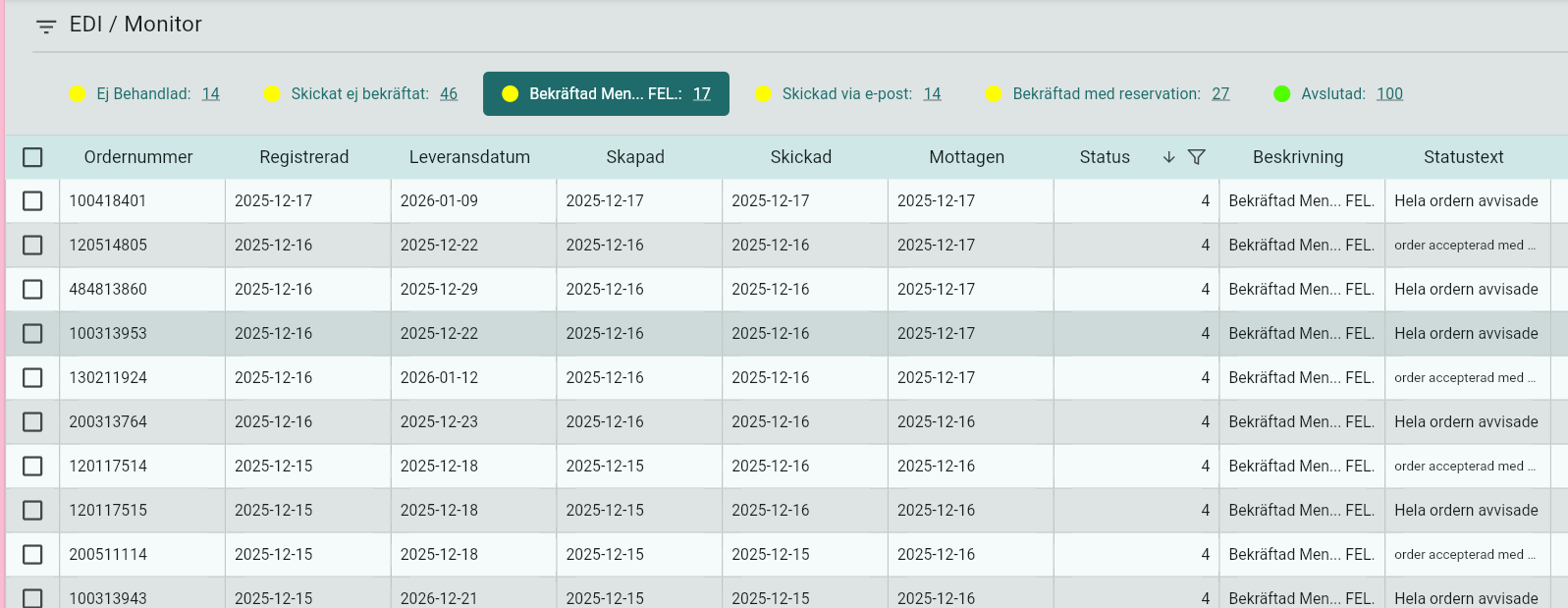This screenshot has height=608, width=1568.
Task: Click yellow dot for Skickad via e-post
Action: point(763,94)
